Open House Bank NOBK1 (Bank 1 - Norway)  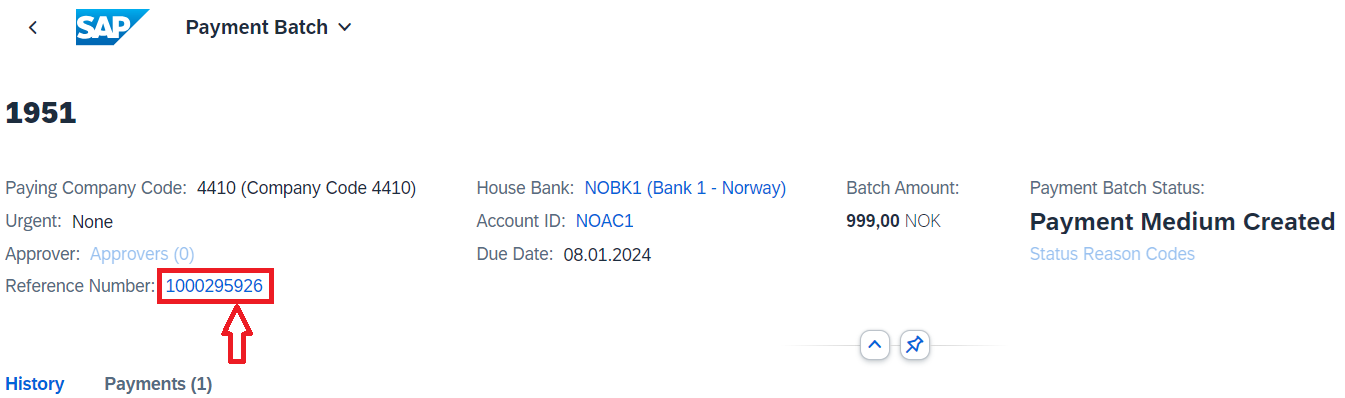click(685, 188)
